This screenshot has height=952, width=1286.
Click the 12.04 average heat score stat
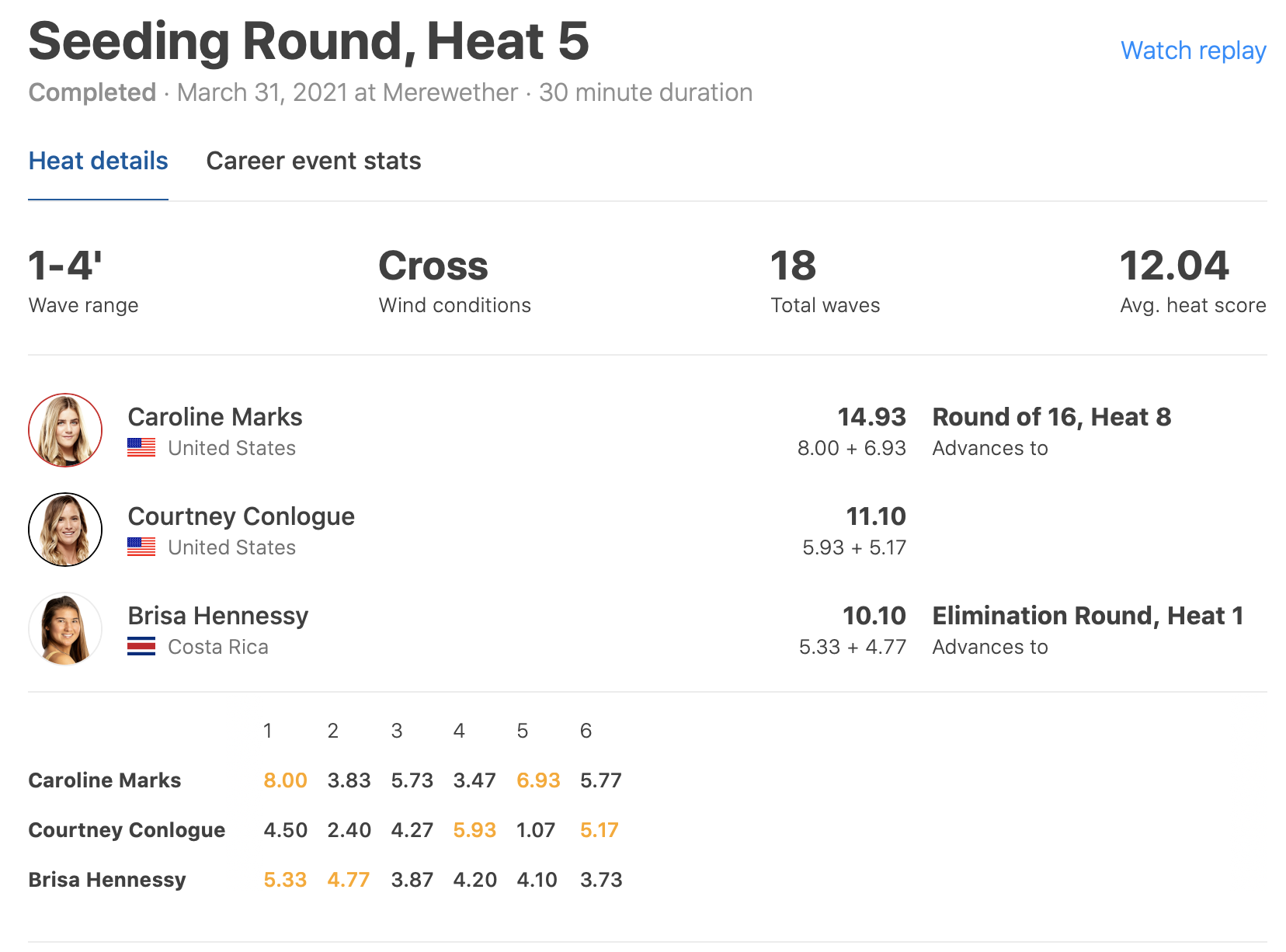pyautogui.click(x=1174, y=266)
